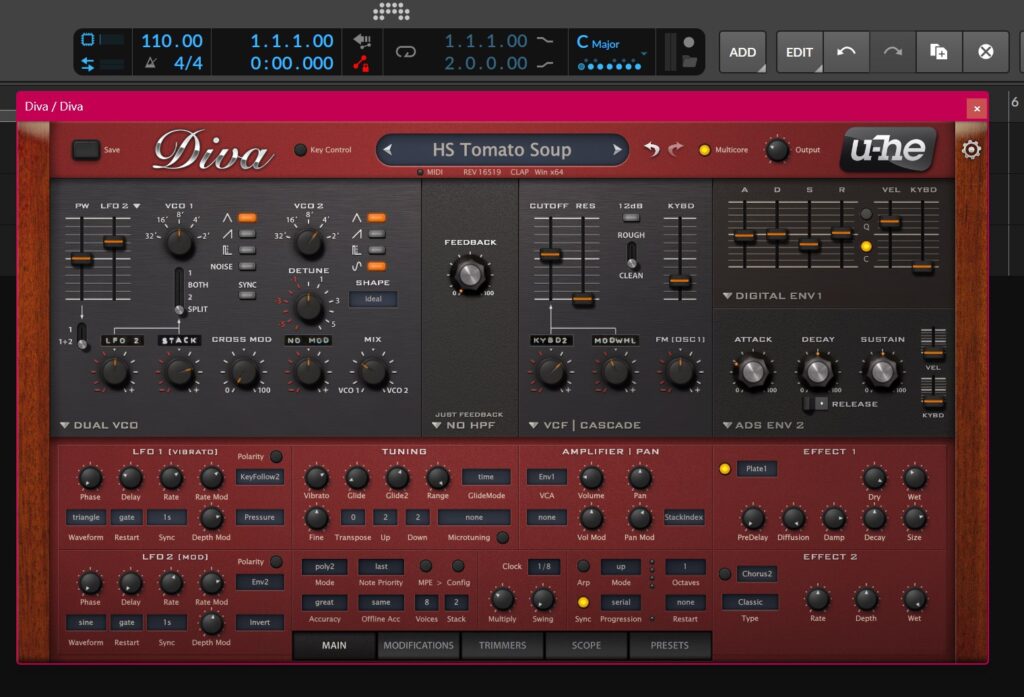The image size is (1024, 697).
Task: Click the next preset arrow
Action: 616,150
